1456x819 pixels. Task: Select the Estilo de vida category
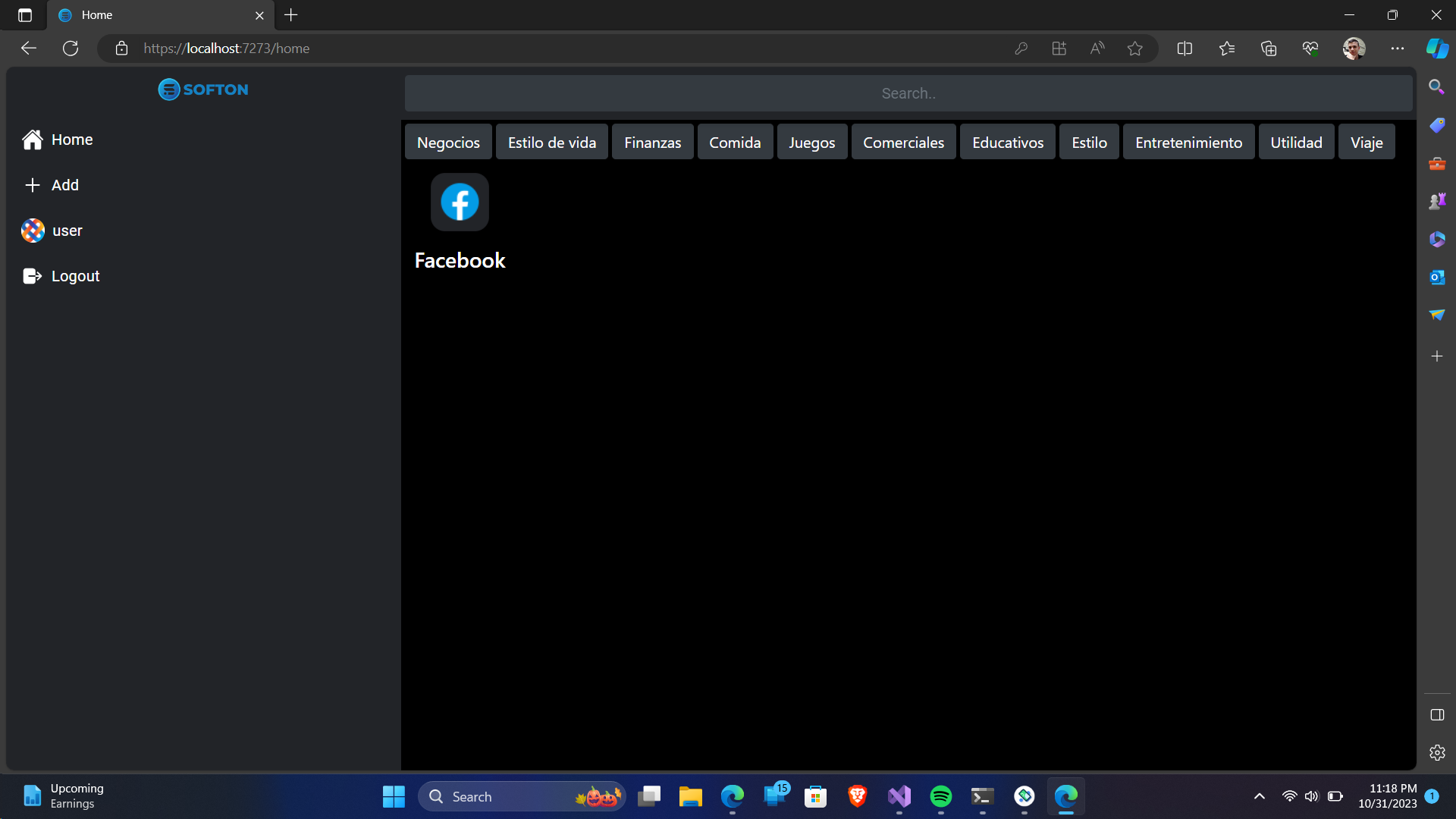coord(552,142)
